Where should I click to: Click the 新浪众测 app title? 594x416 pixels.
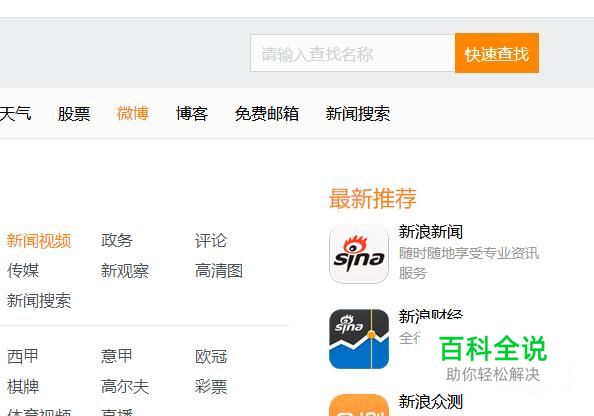tap(431, 402)
